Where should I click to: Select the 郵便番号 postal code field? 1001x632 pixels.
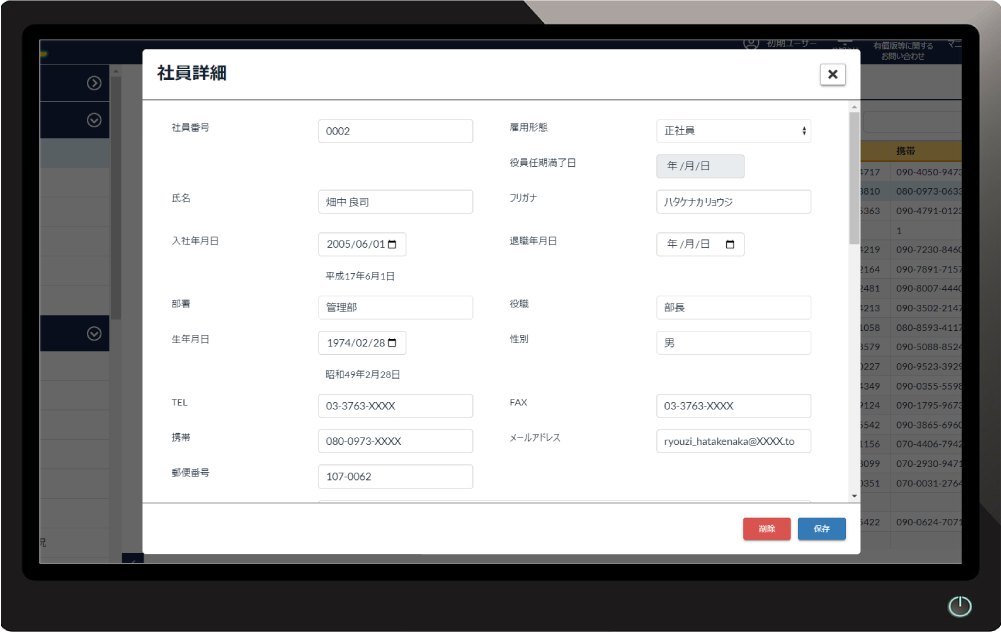tap(394, 476)
